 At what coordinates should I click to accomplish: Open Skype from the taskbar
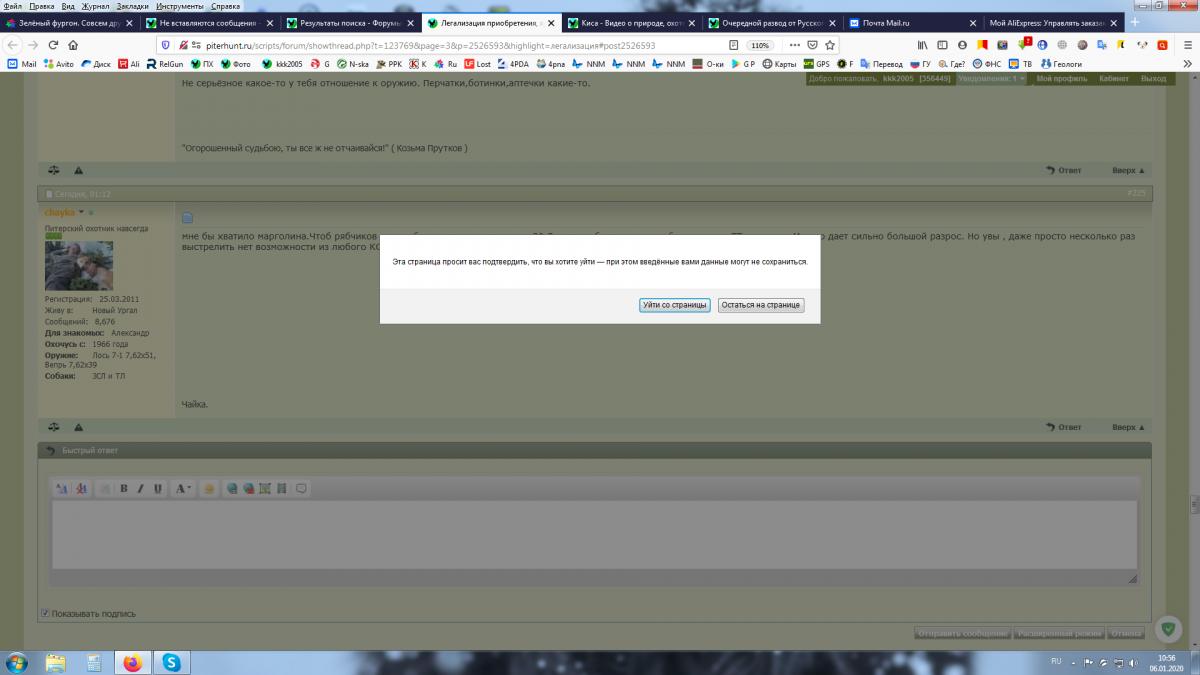(x=171, y=662)
